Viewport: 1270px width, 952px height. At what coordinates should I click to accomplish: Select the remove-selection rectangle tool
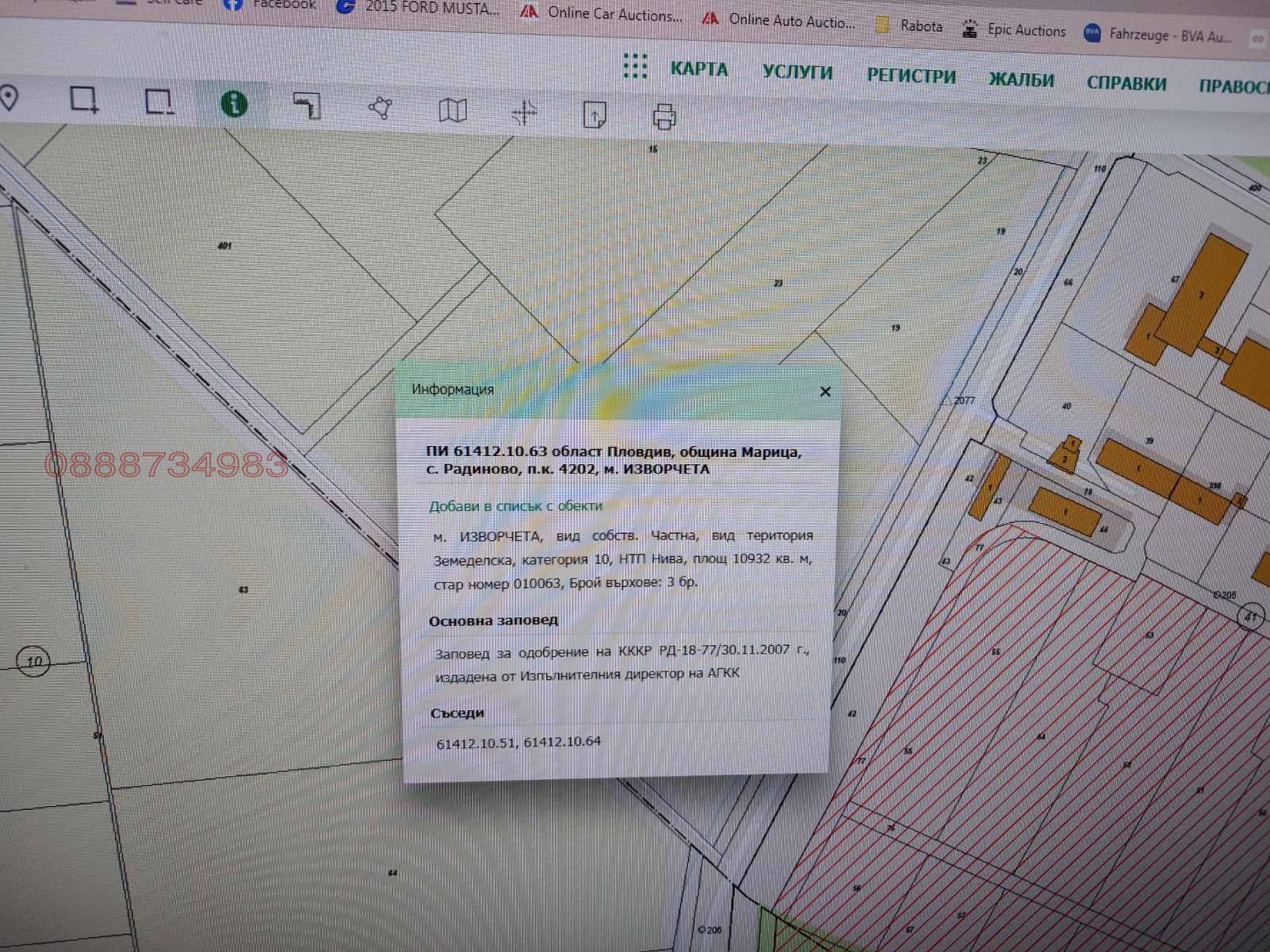pos(159,102)
